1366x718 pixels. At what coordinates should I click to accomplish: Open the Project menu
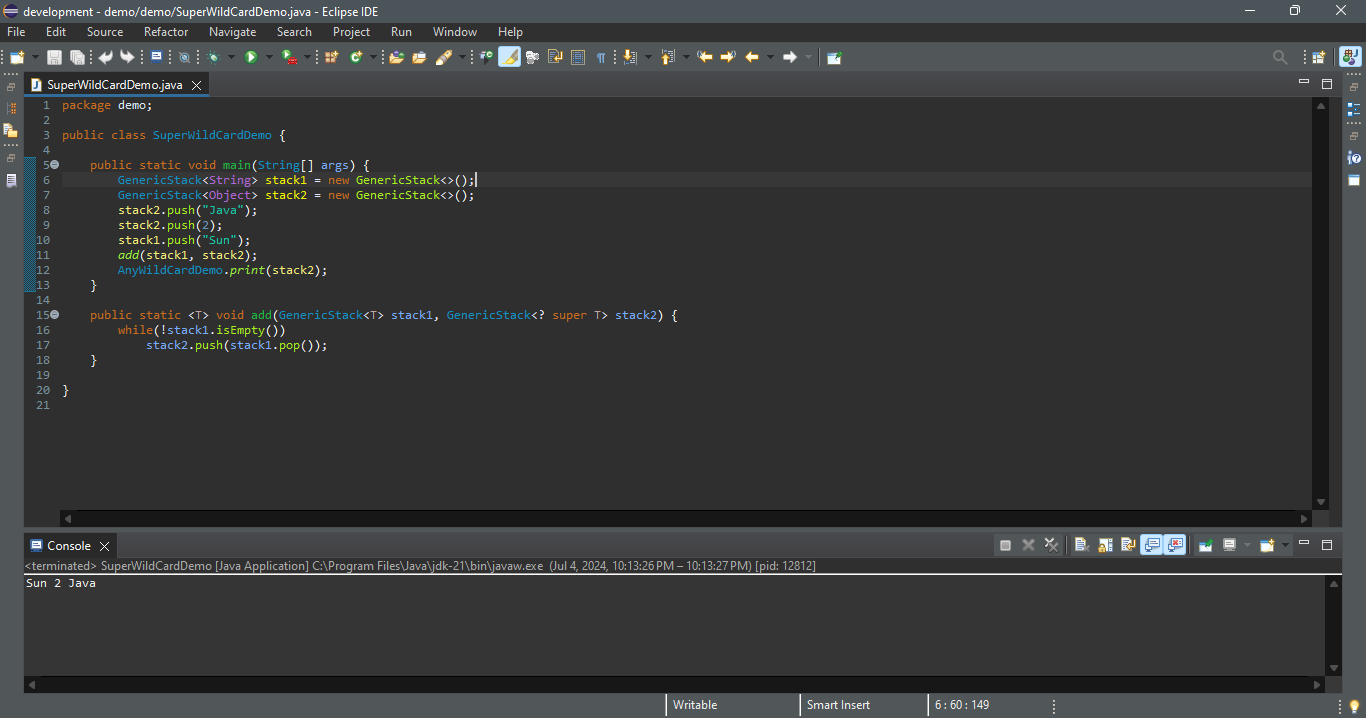tap(351, 32)
